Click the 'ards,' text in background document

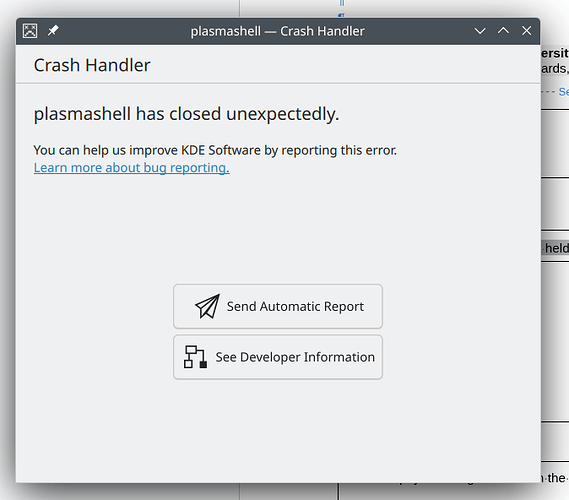coord(554,69)
